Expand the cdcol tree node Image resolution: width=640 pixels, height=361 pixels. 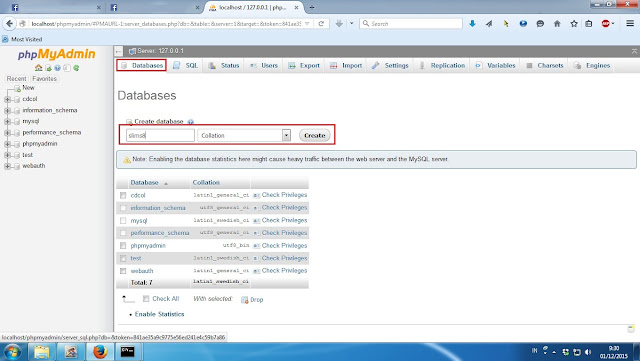[x=7, y=99]
